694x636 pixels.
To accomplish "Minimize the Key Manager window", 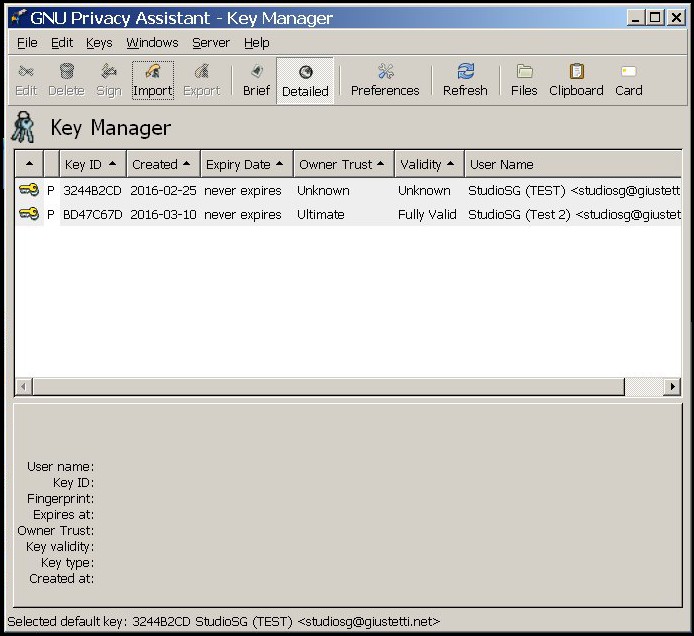I will 636,18.
